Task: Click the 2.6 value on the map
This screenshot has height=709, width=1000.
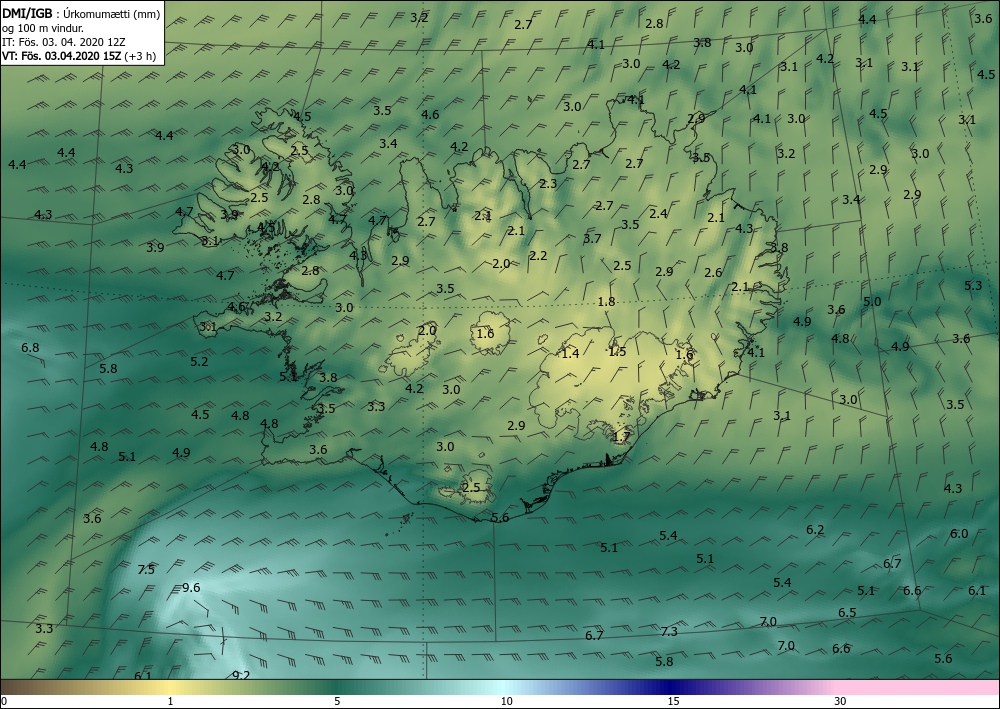Action: click(713, 273)
